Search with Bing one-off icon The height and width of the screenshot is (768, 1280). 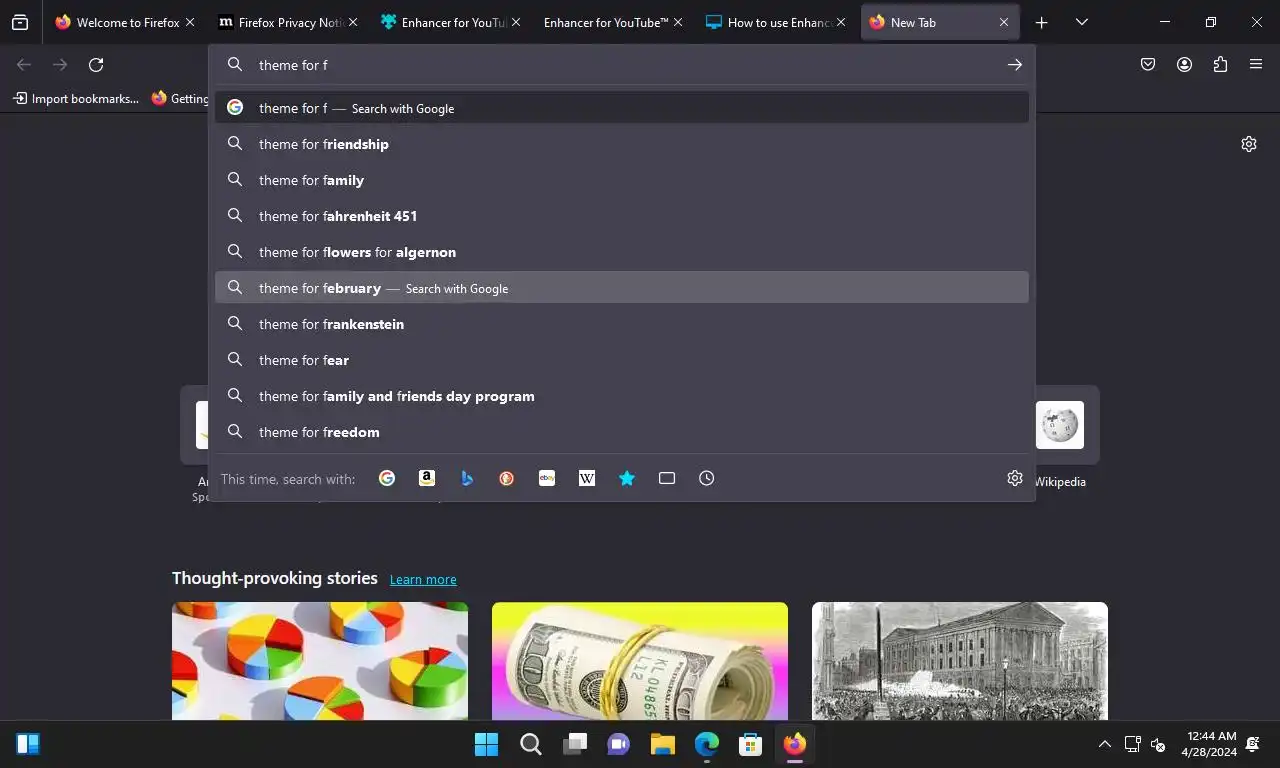467,479
